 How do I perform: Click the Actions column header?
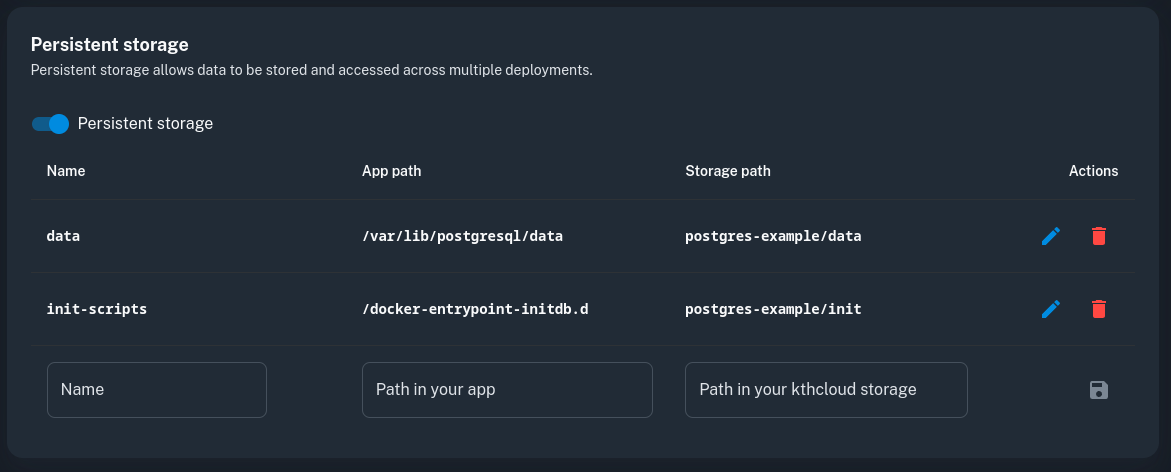(1093, 171)
